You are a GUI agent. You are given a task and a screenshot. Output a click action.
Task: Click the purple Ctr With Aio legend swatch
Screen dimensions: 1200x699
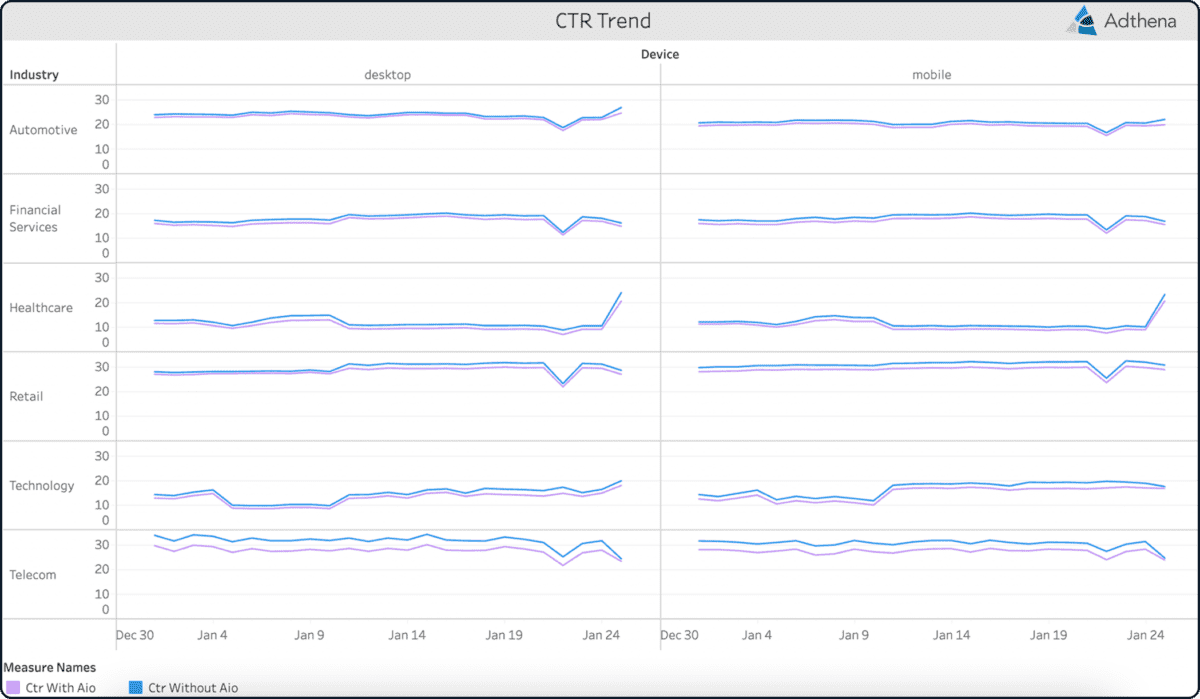pyautogui.click(x=12, y=687)
